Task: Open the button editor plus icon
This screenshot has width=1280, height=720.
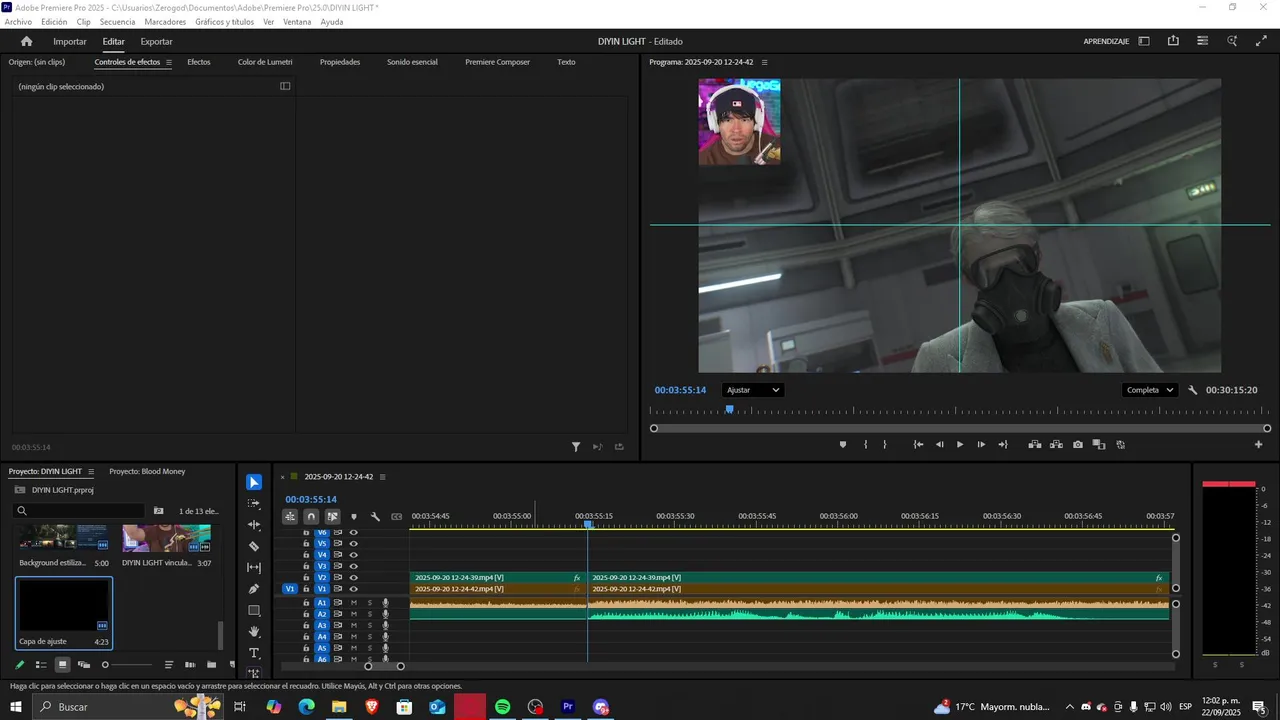Action: (x=1258, y=444)
